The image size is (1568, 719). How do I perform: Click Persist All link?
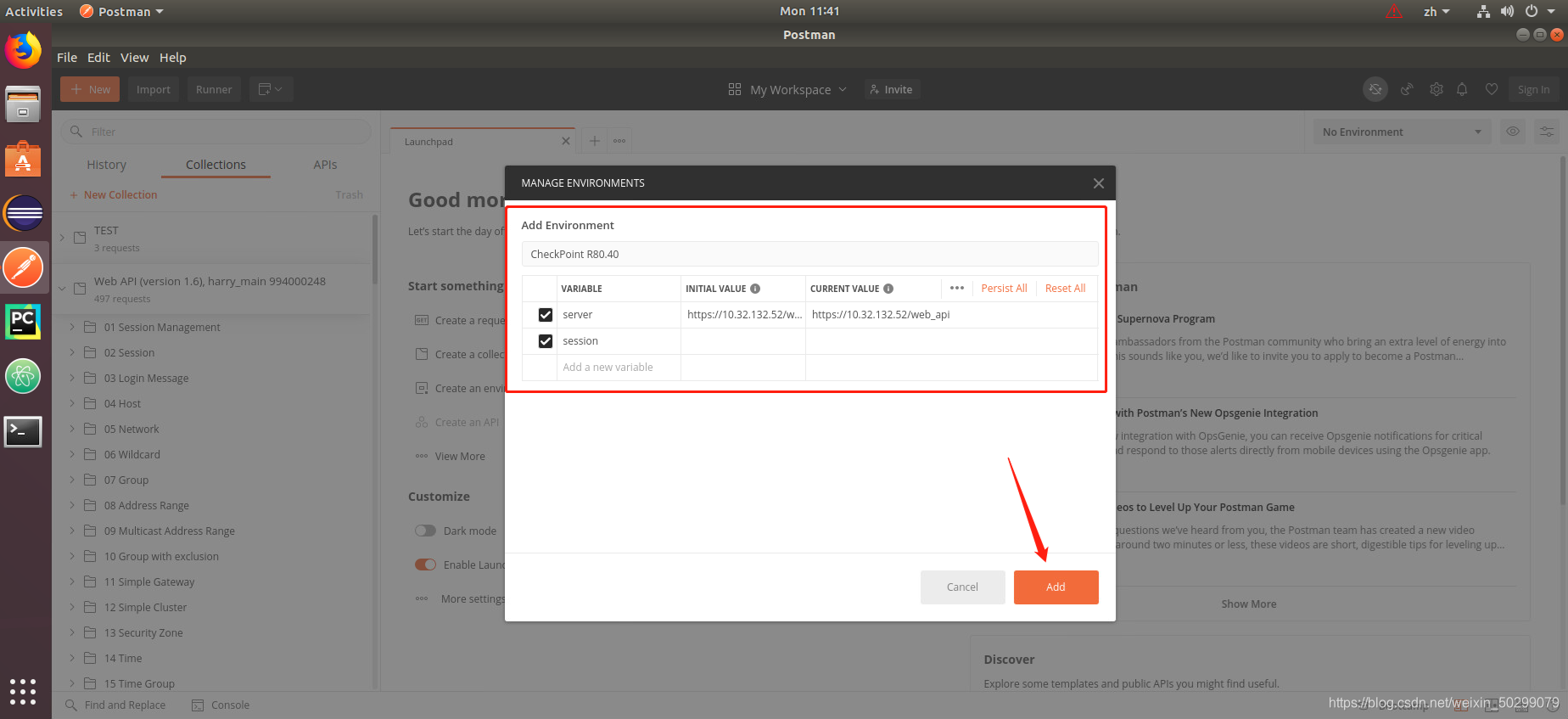pos(1004,289)
